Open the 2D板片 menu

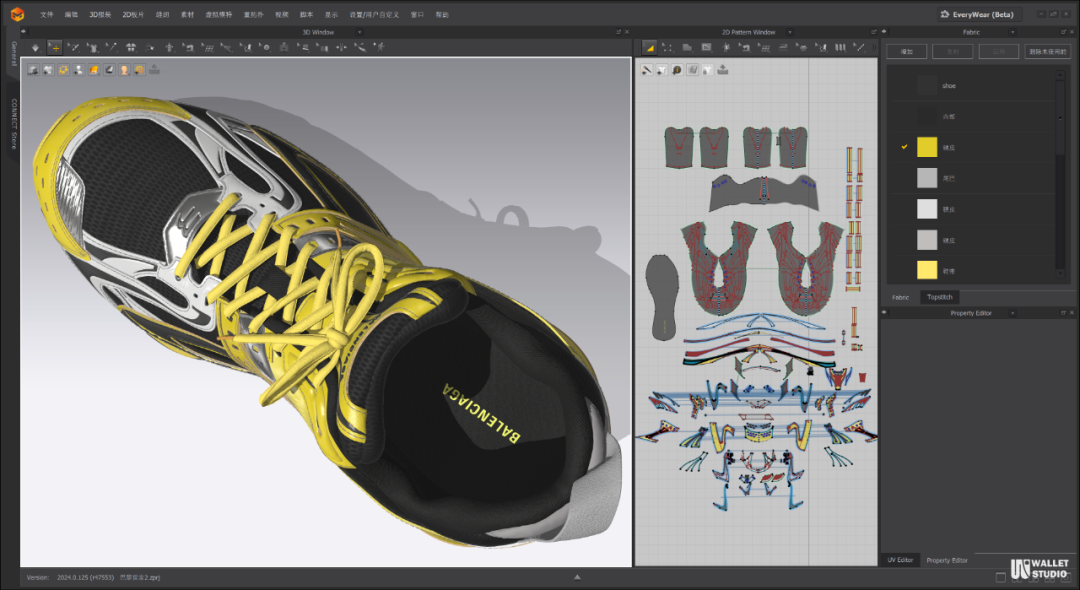coord(133,14)
